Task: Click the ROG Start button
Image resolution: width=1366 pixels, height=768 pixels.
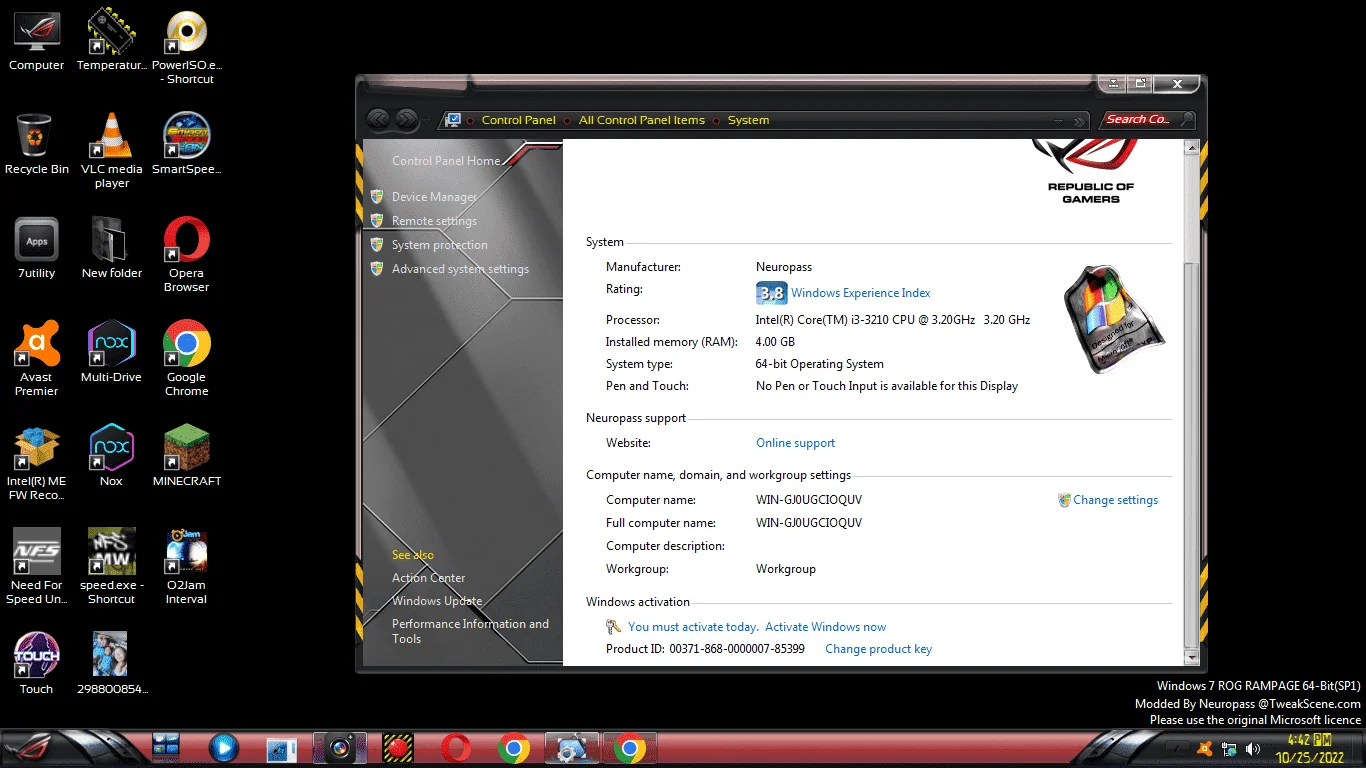Action: click(30, 748)
